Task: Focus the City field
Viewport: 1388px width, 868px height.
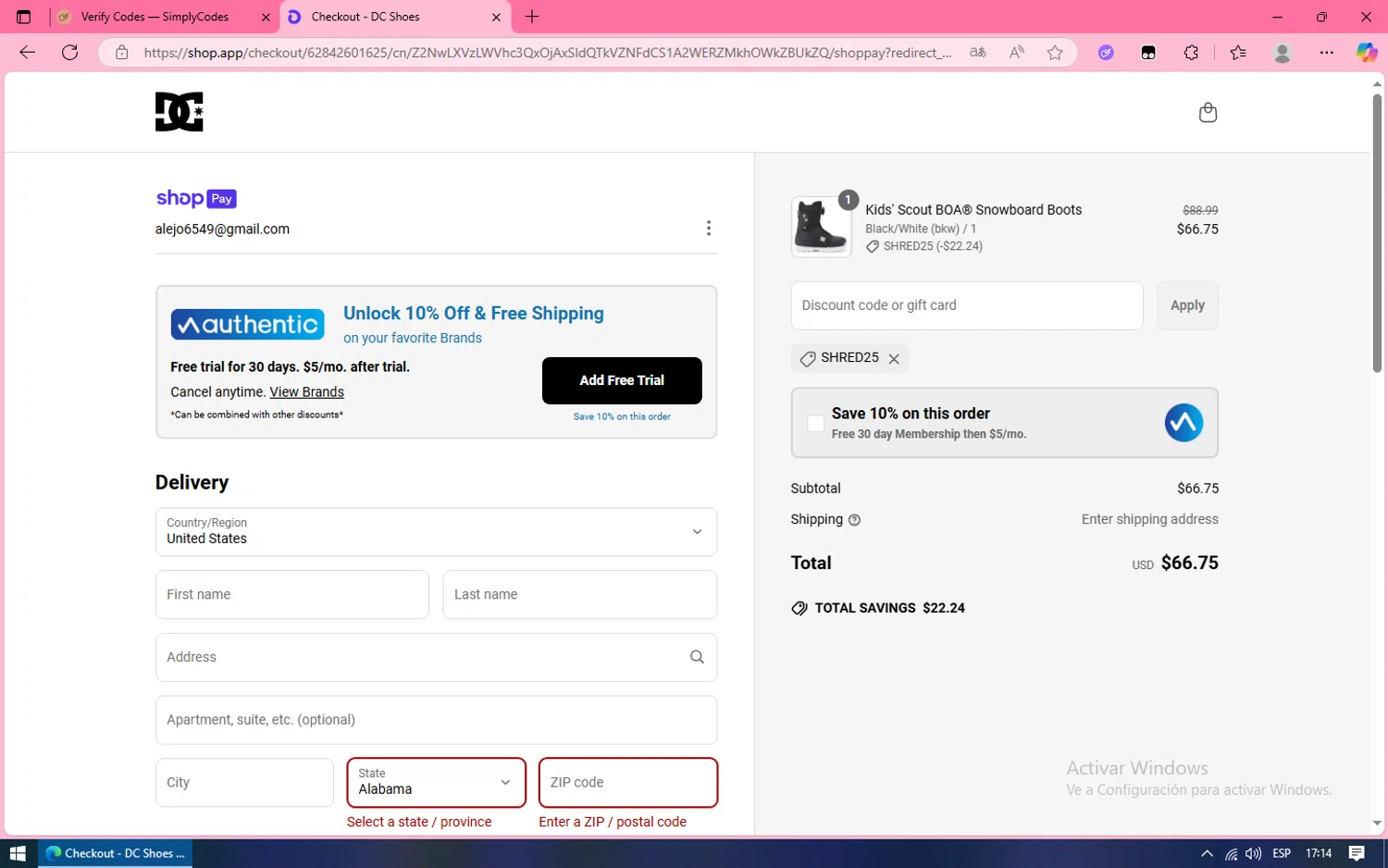Action: [x=244, y=782]
